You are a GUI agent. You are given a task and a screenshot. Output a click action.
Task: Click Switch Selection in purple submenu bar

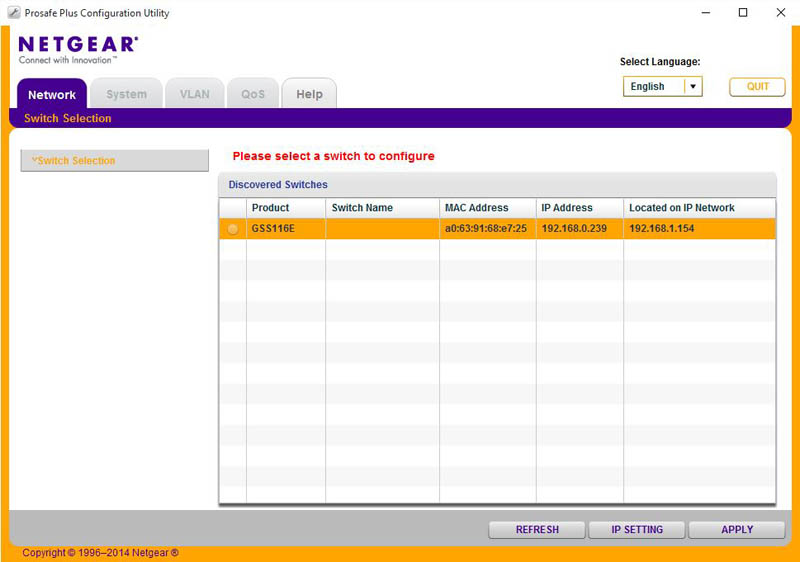click(67, 118)
